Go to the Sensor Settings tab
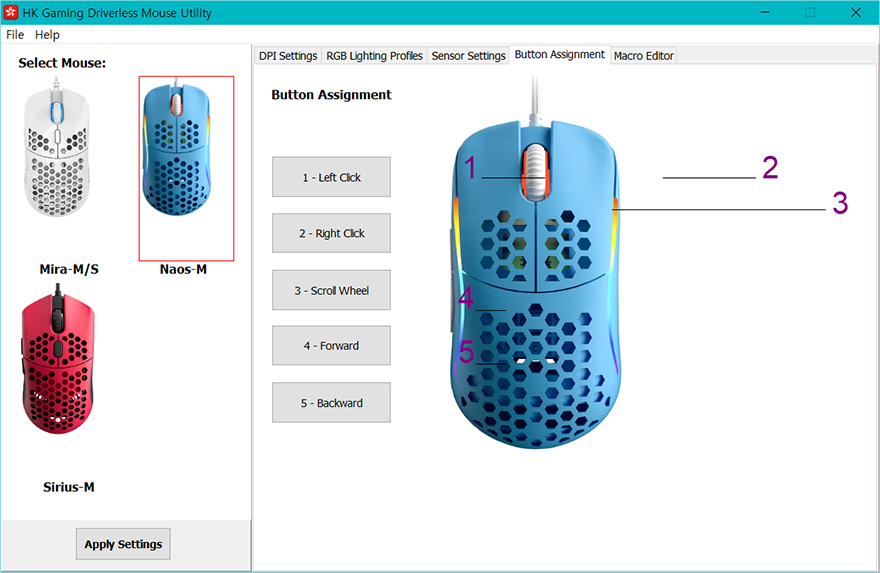 click(469, 56)
